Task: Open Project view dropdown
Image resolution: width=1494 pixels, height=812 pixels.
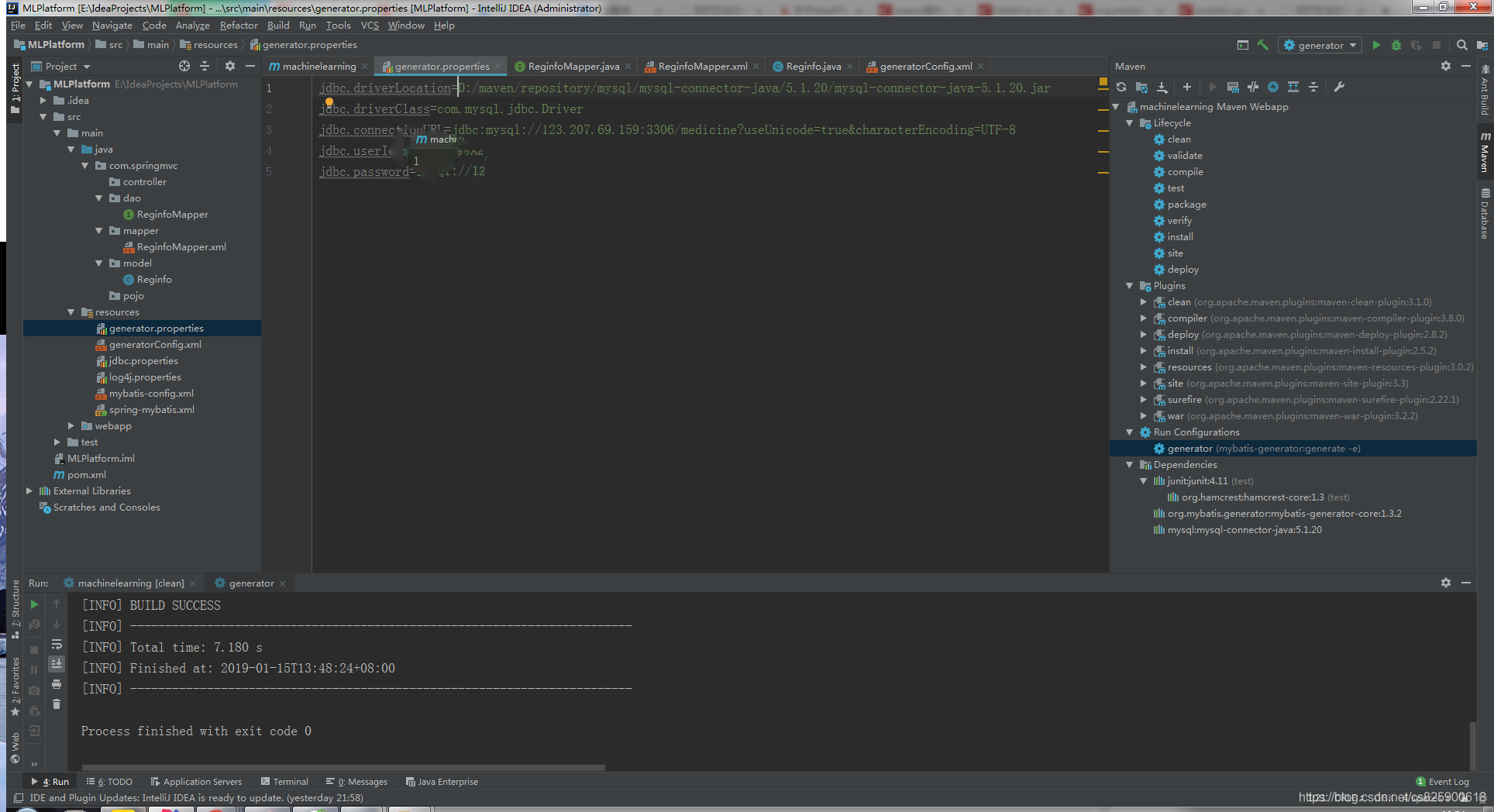Action: point(61,66)
